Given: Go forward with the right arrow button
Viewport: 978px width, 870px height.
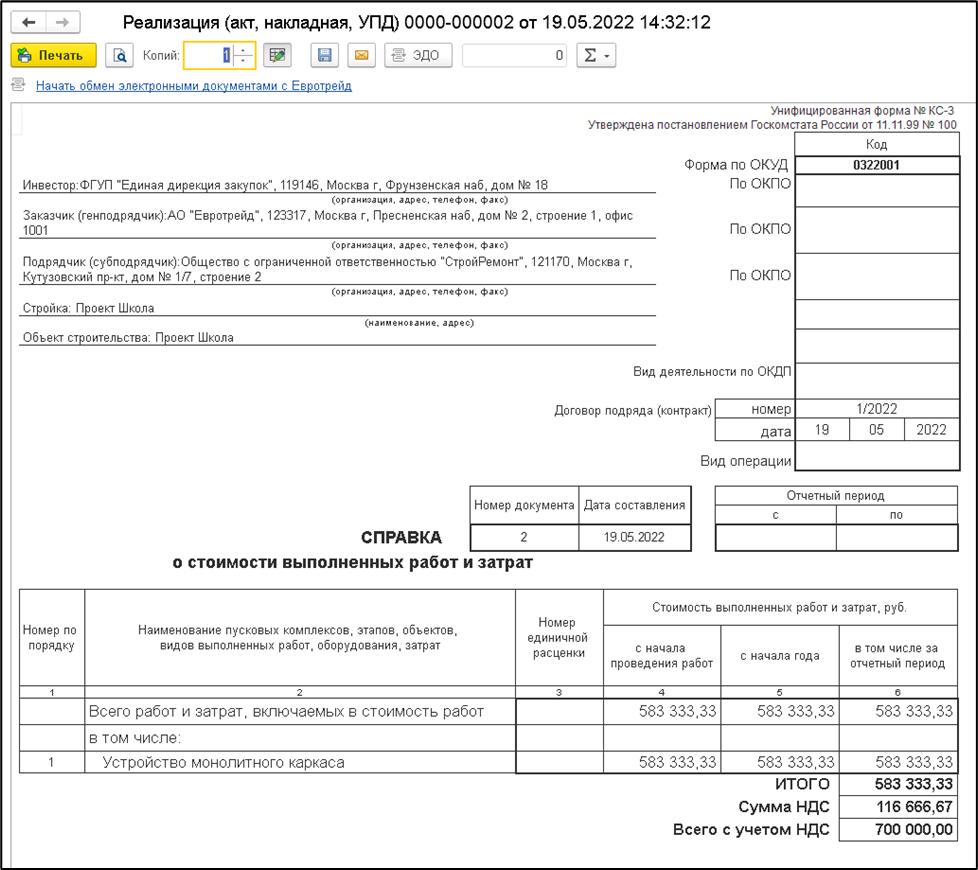Looking at the screenshot, I should coord(62,22).
